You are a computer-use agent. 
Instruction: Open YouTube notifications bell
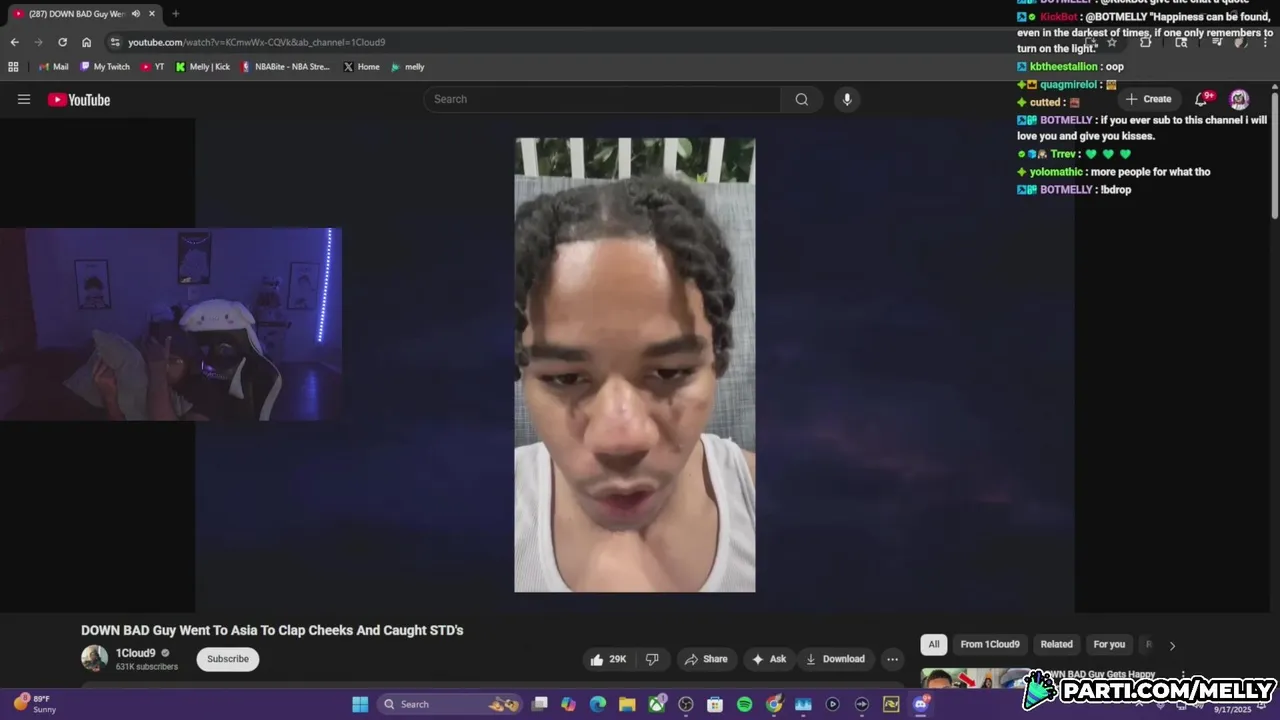pyautogui.click(x=1202, y=99)
